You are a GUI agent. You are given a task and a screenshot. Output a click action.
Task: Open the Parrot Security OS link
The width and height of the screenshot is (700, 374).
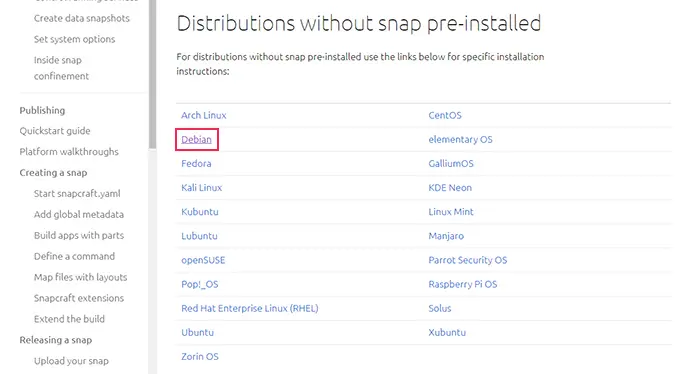point(467,260)
